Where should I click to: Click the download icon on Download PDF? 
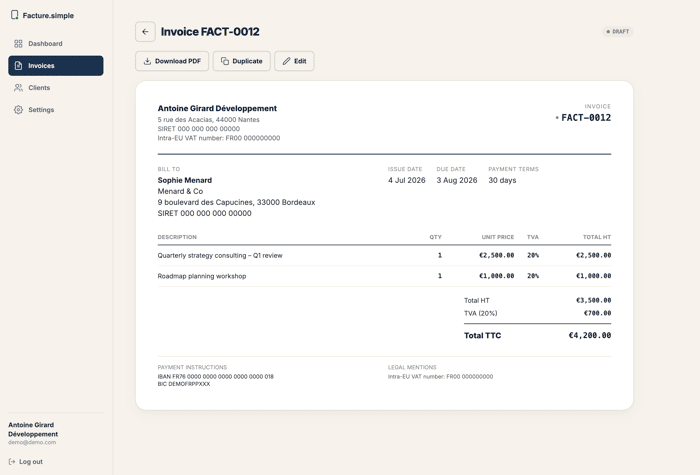pyautogui.click(x=147, y=61)
